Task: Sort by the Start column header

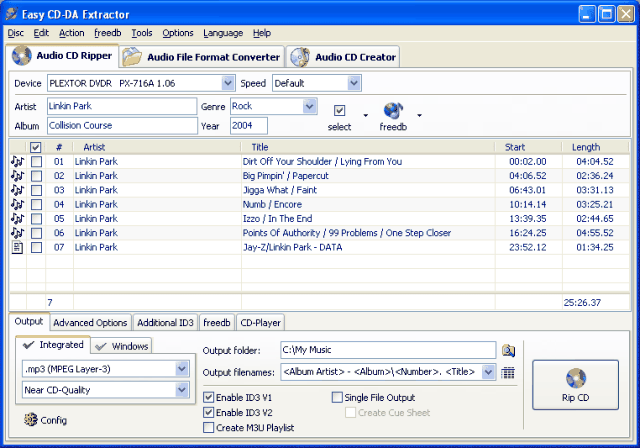Action: tap(528, 147)
